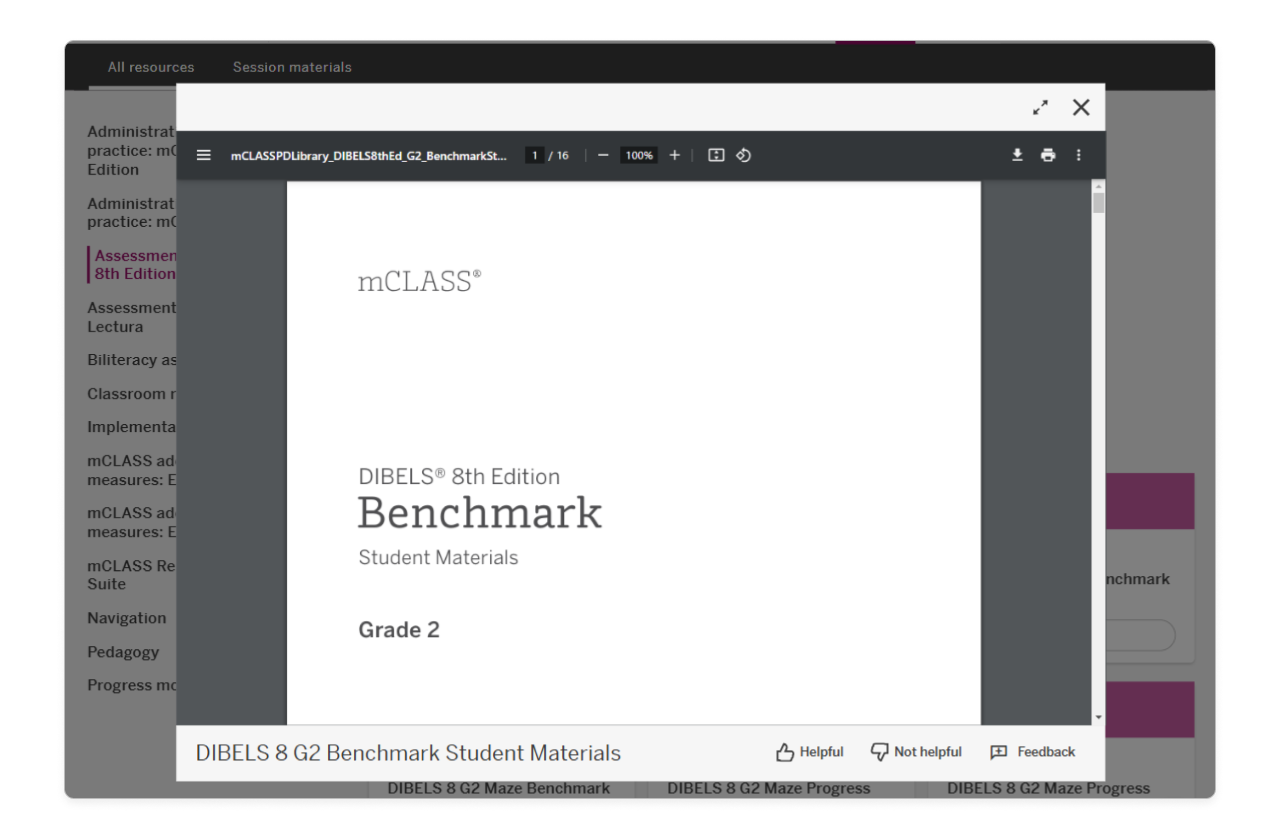
Task: Open the Feedback form
Action: pos(1032,752)
